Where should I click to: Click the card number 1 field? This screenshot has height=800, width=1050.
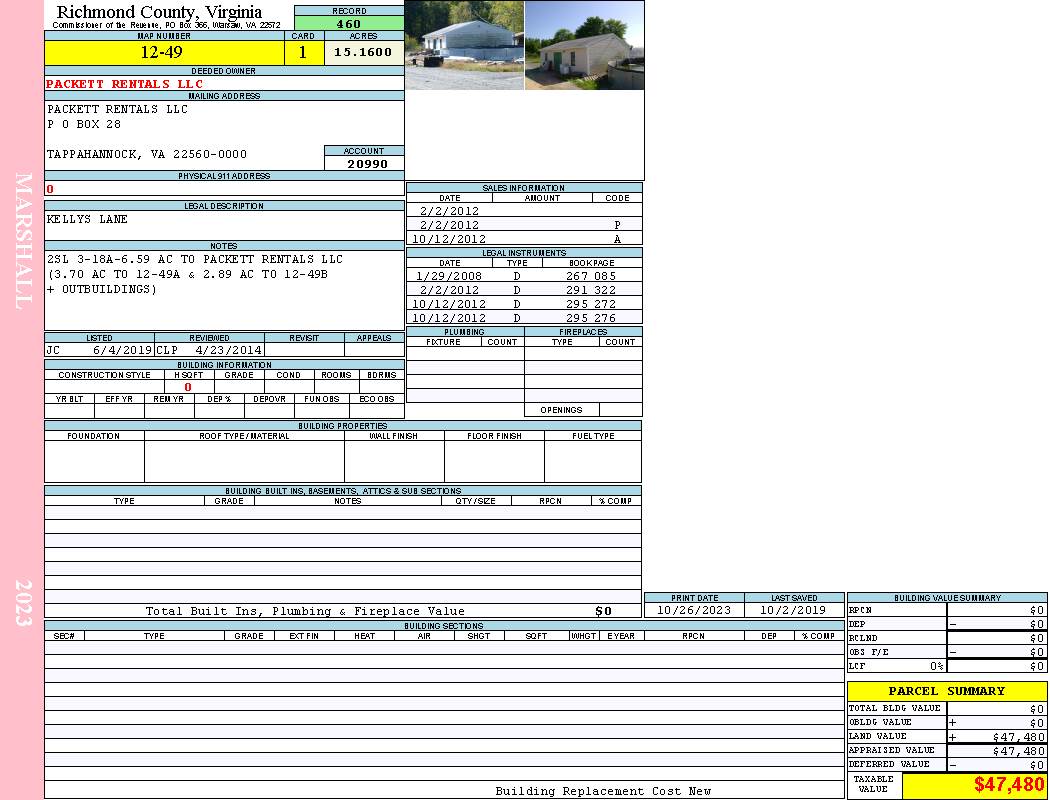coord(303,53)
